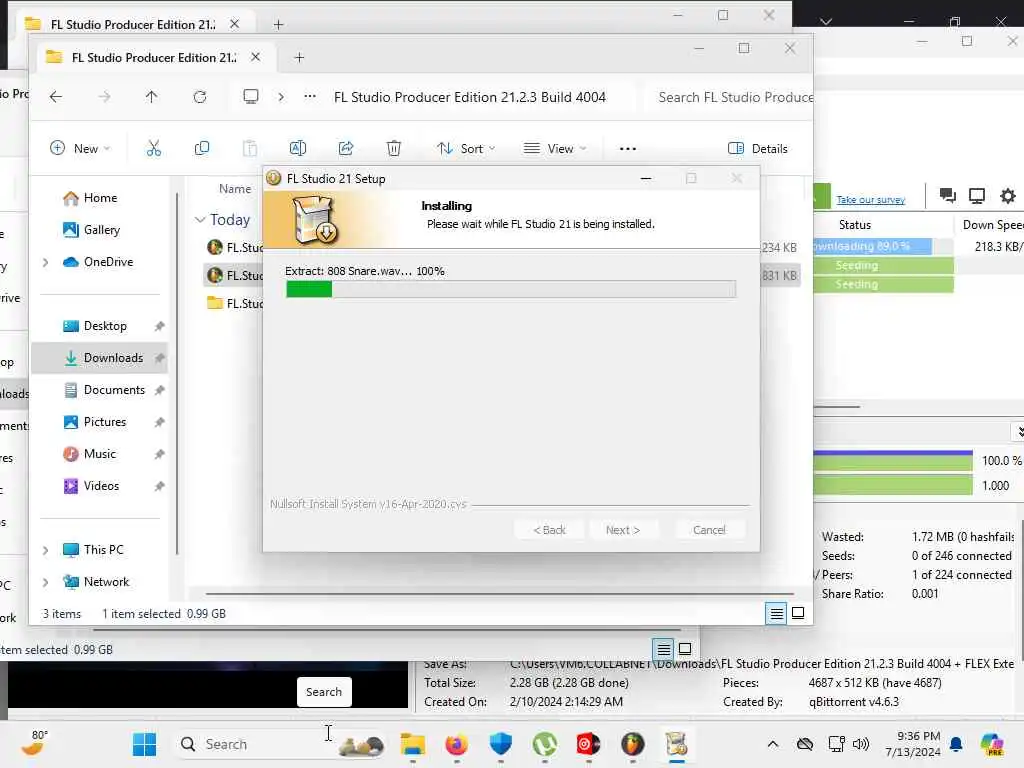Expand the Network tree node

(46, 582)
